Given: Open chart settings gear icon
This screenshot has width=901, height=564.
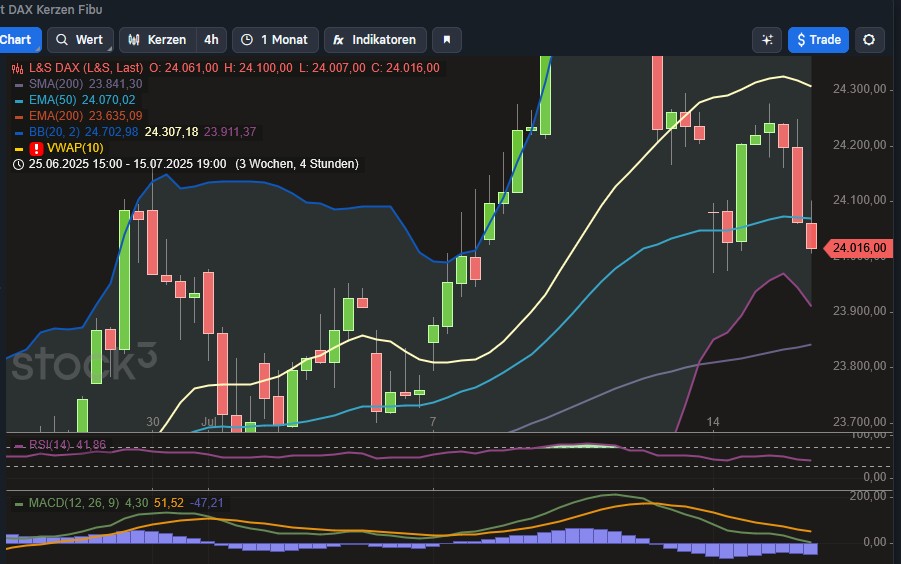Looking at the screenshot, I should click(x=869, y=40).
